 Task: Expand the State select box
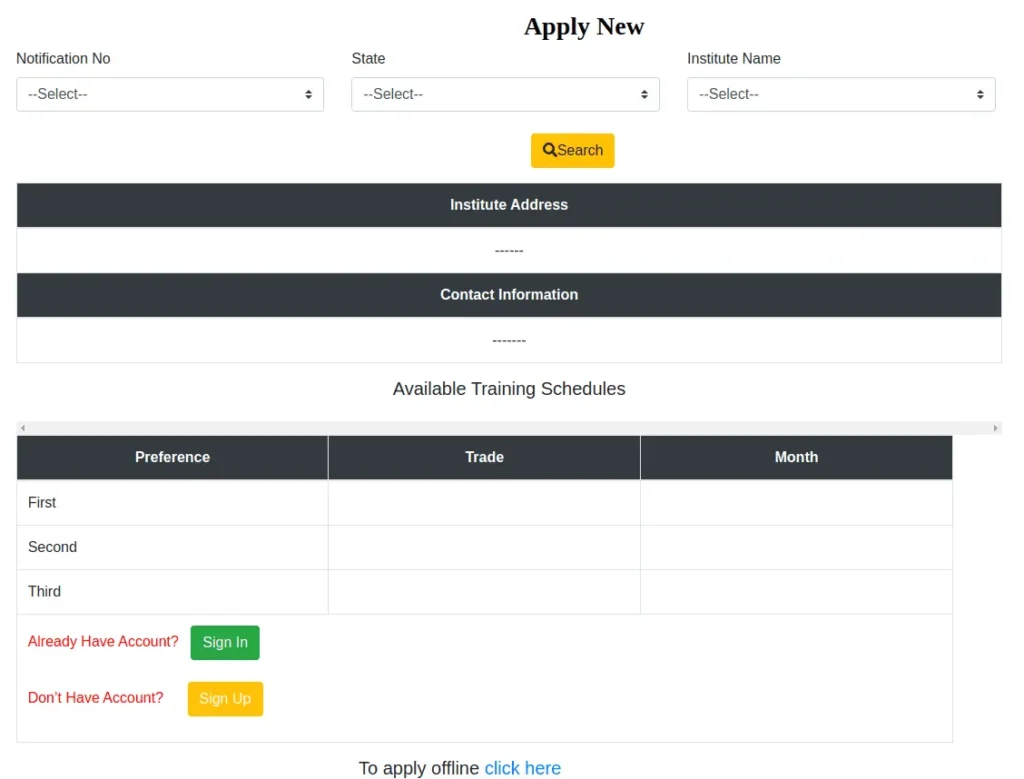[505, 94]
